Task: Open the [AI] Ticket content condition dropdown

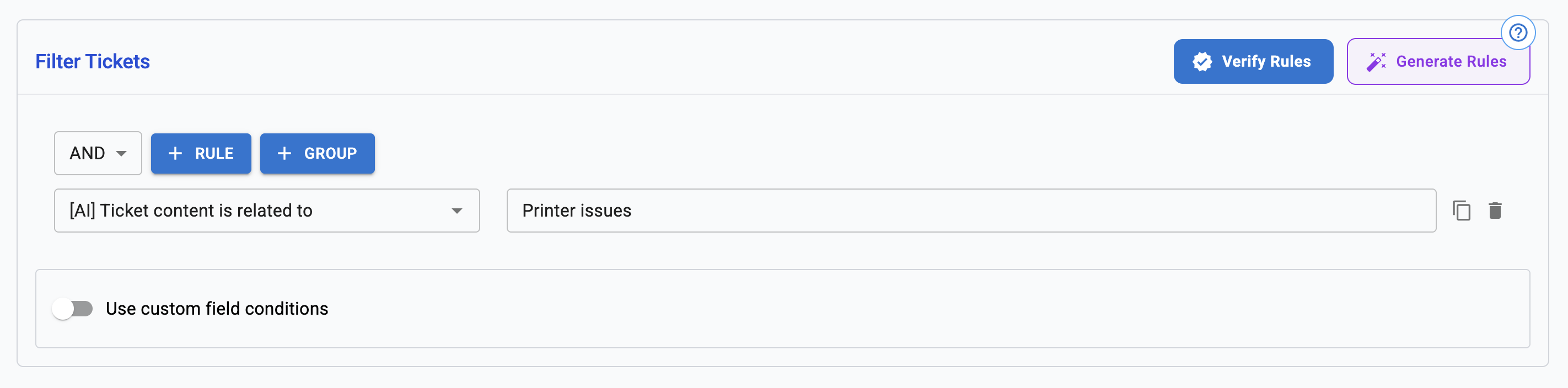Action: point(267,211)
